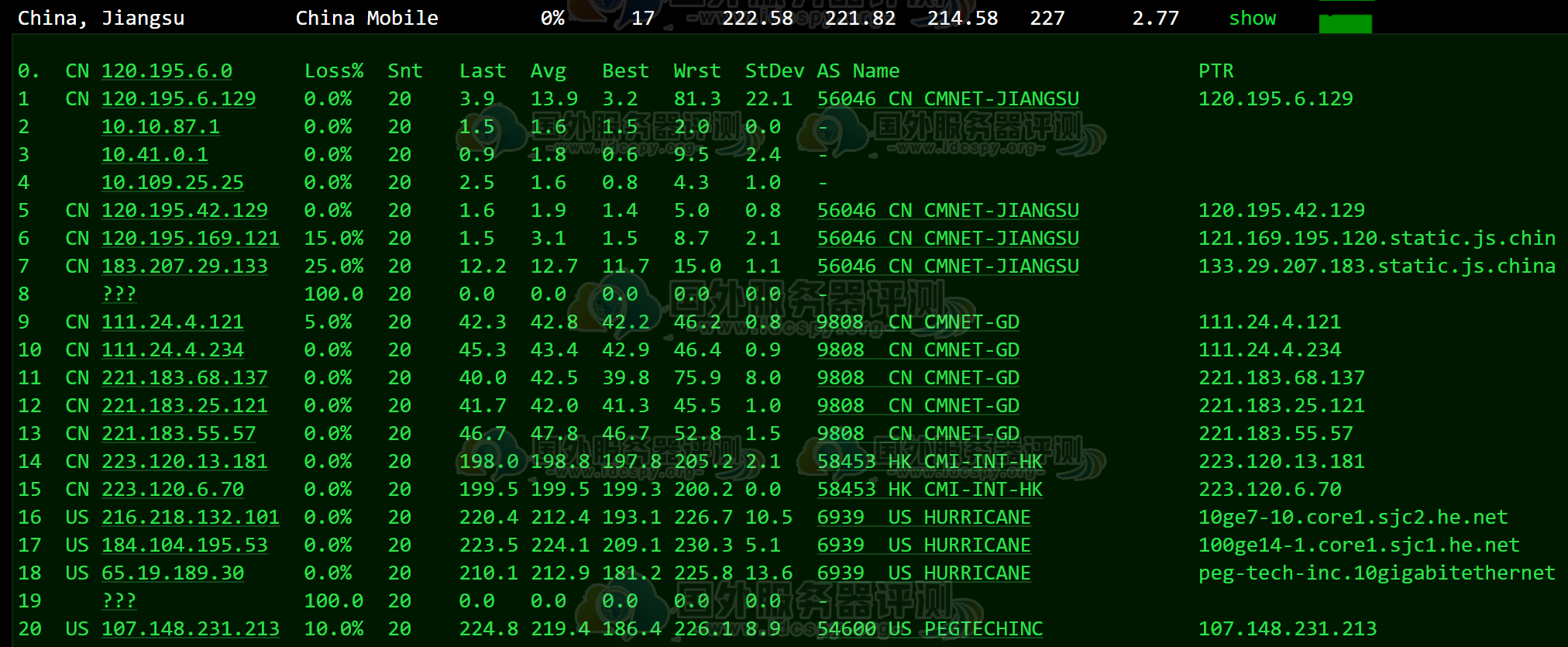Open hop 15 IP link 223.120.6.70
Image resolution: width=1568 pixels, height=647 pixels.
173,489
